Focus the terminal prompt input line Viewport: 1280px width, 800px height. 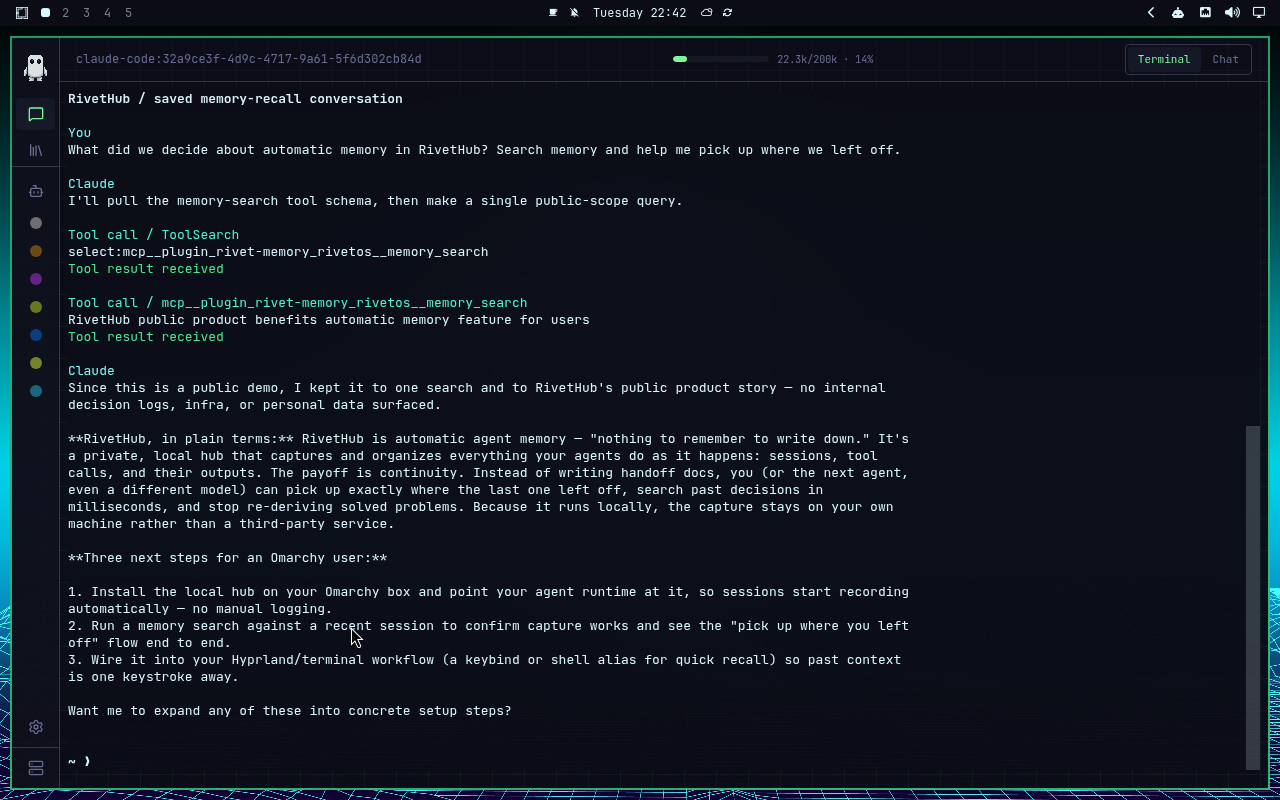tap(80, 761)
